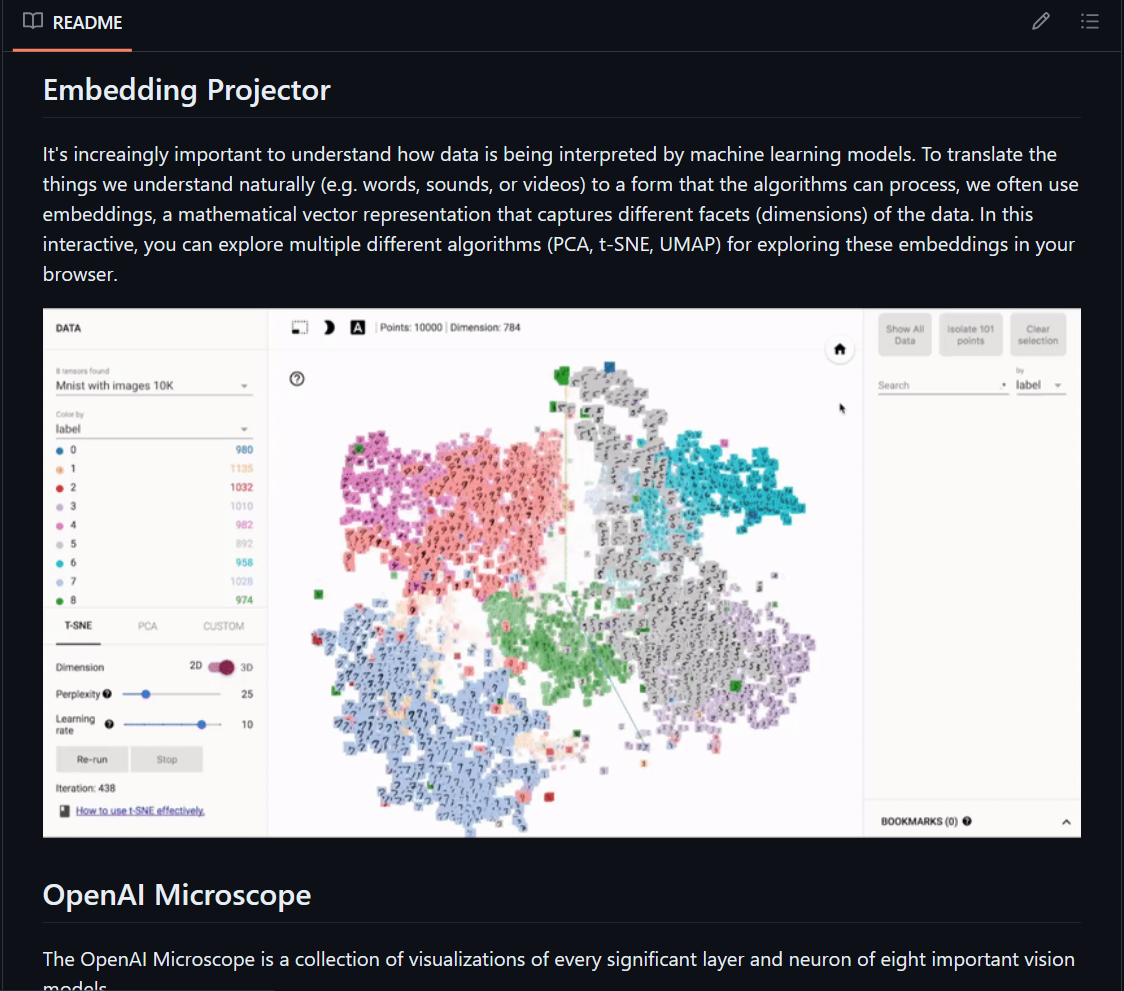Open 'How to use t-SNE effectively' link
Viewport: 1124px width, 991px height.
pos(140,810)
